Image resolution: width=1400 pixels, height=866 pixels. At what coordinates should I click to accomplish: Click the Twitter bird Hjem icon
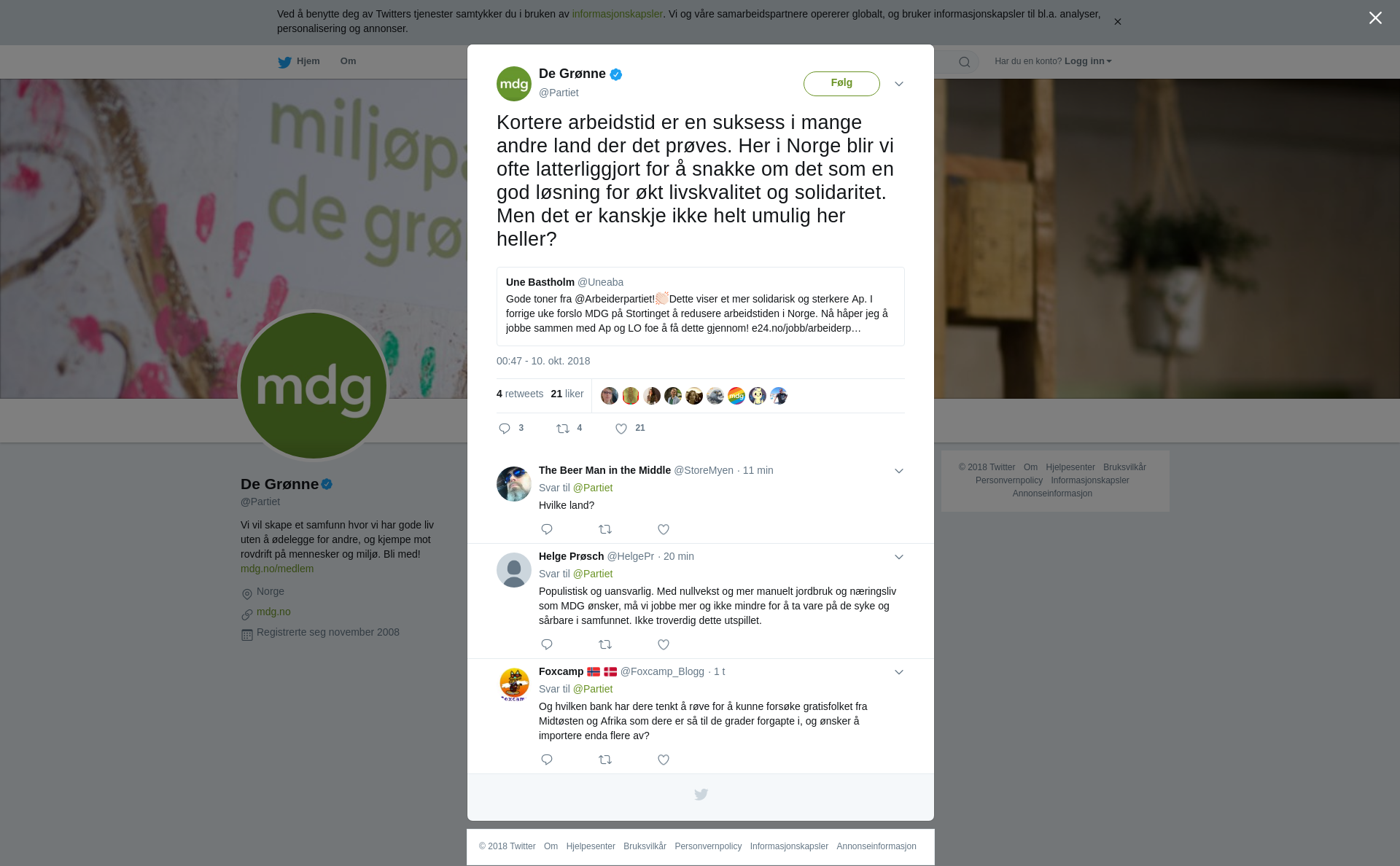284,62
